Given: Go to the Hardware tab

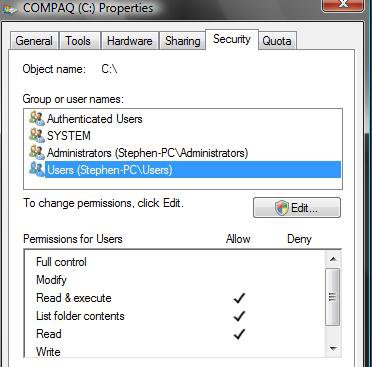Looking at the screenshot, I should click(130, 41).
